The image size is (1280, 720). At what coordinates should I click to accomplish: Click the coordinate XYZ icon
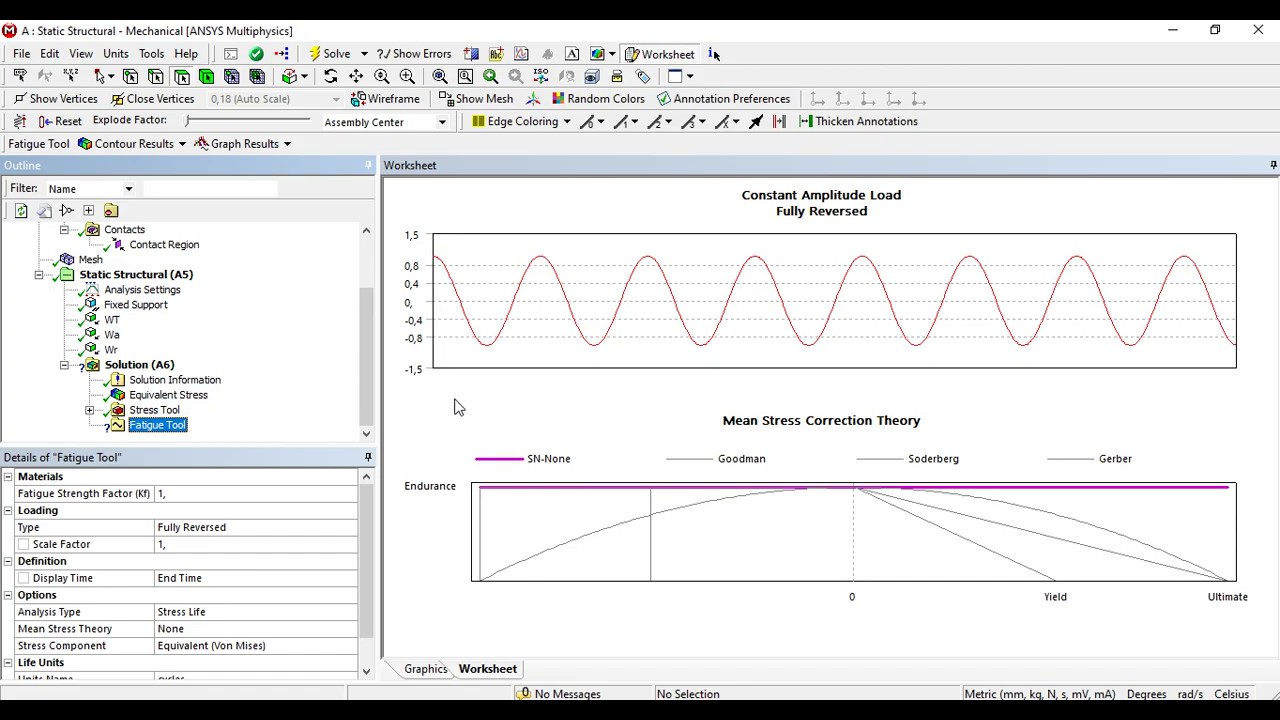(71, 76)
